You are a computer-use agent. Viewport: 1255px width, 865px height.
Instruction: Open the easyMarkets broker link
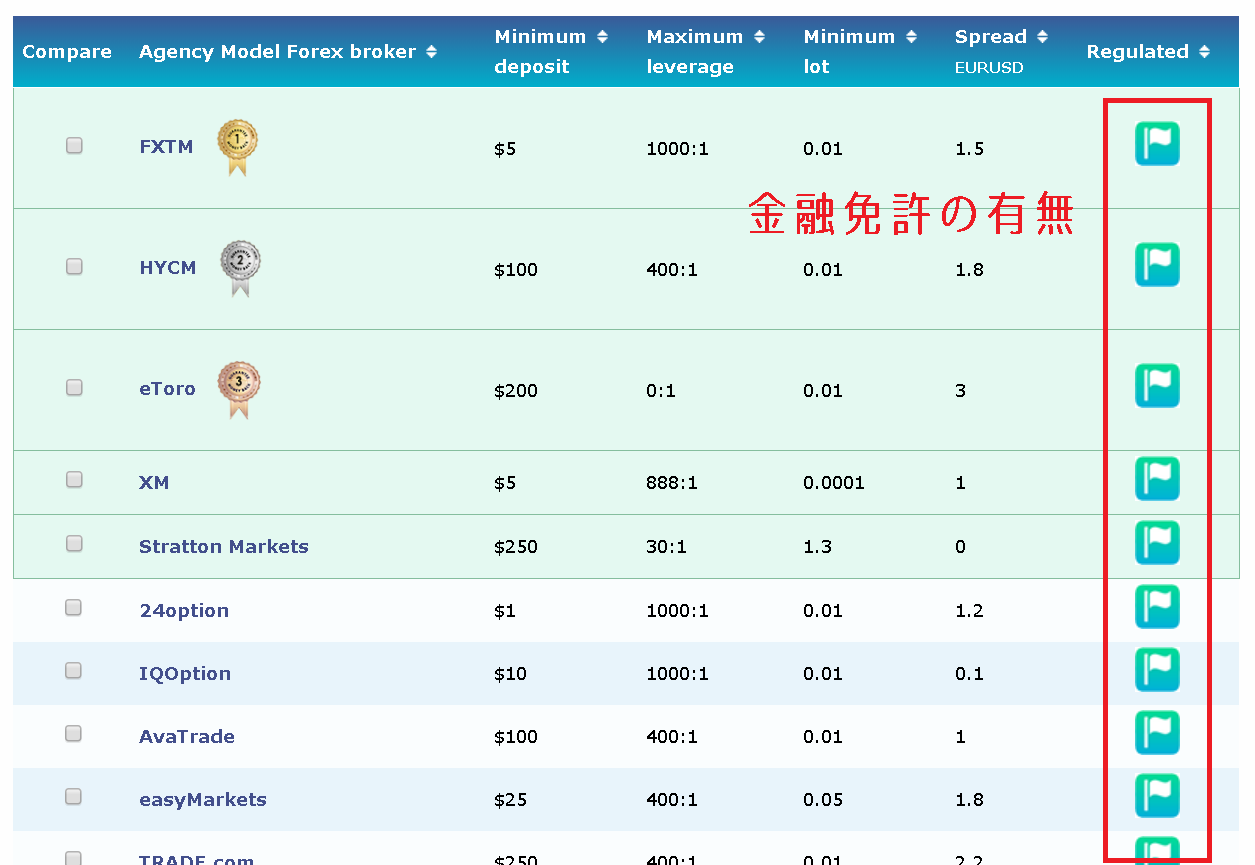(x=203, y=799)
